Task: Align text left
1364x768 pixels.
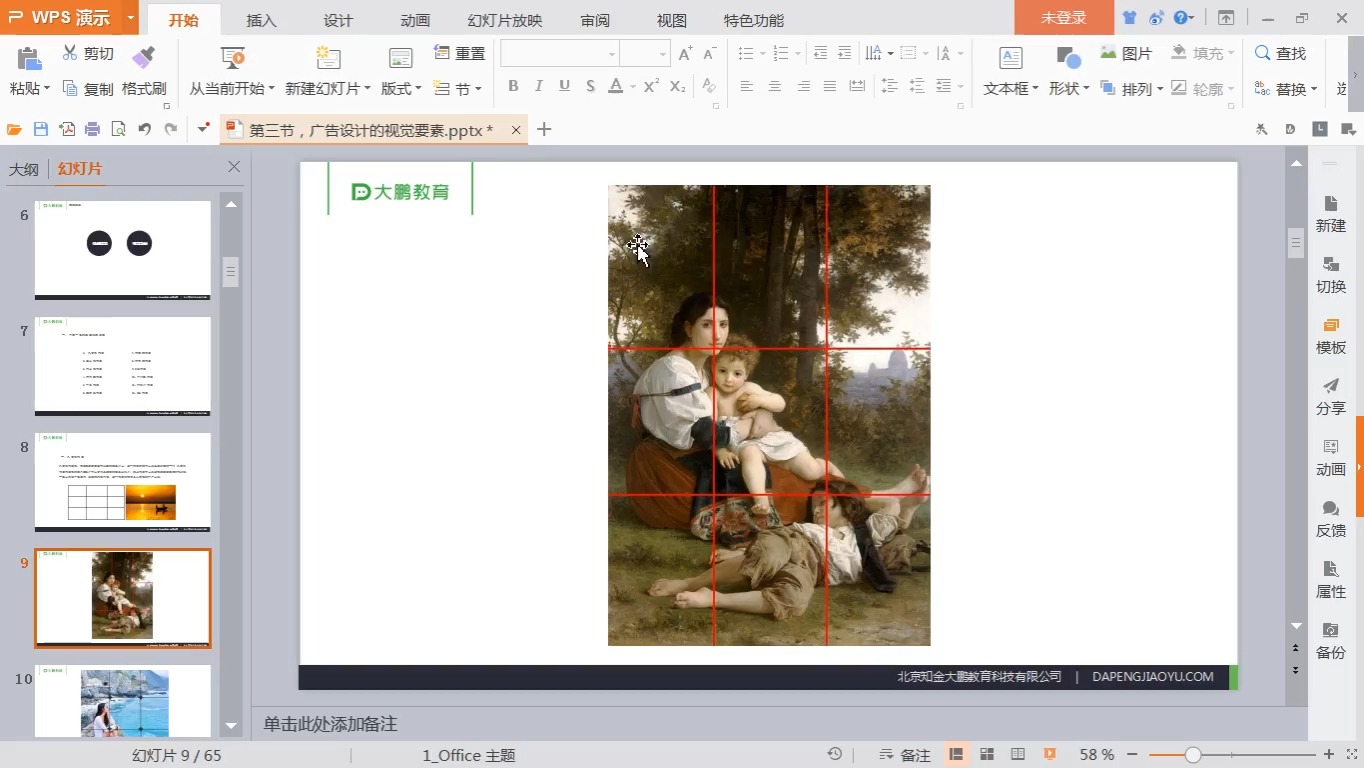Action: pos(746,87)
